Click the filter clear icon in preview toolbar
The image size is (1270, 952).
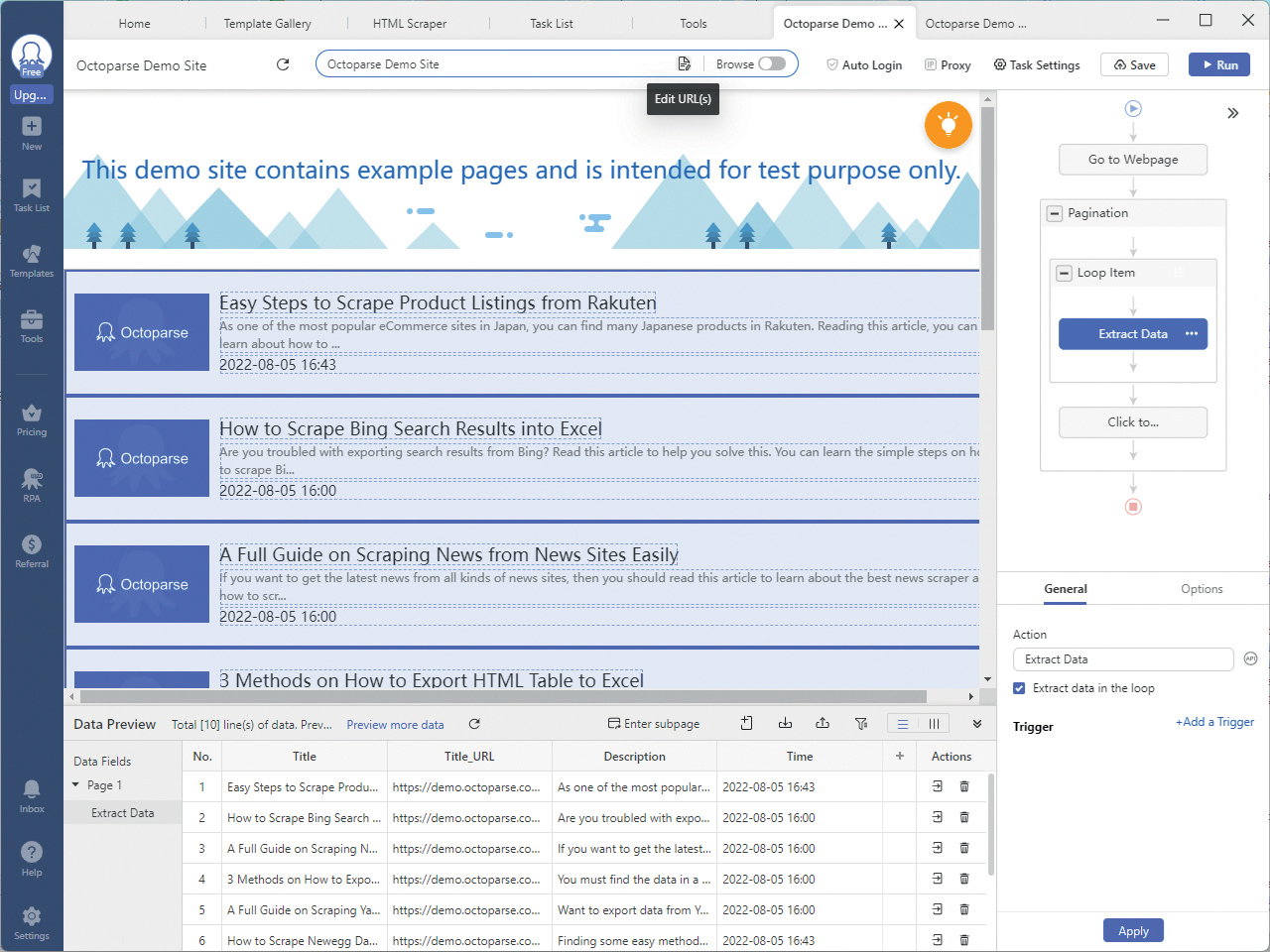pyautogui.click(x=861, y=724)
